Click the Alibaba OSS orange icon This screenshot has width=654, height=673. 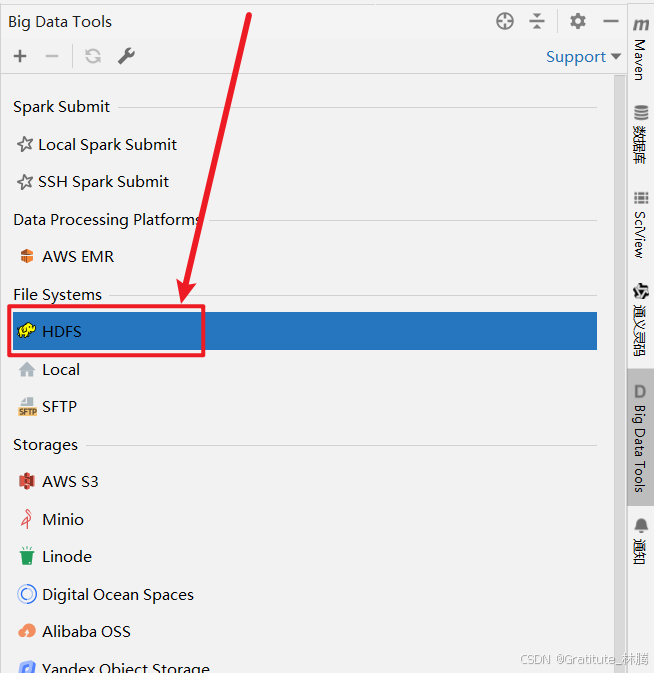point(27,631)
